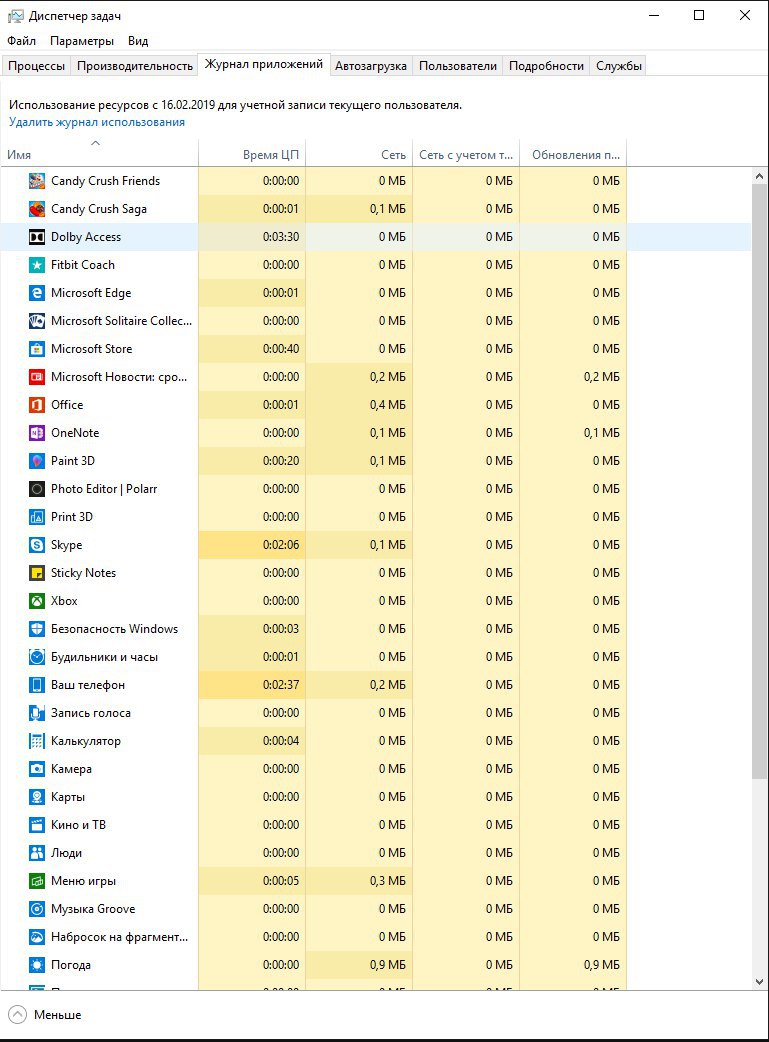
Task: Click the Будильники и часы clock icon
Action: pos(37,657)
